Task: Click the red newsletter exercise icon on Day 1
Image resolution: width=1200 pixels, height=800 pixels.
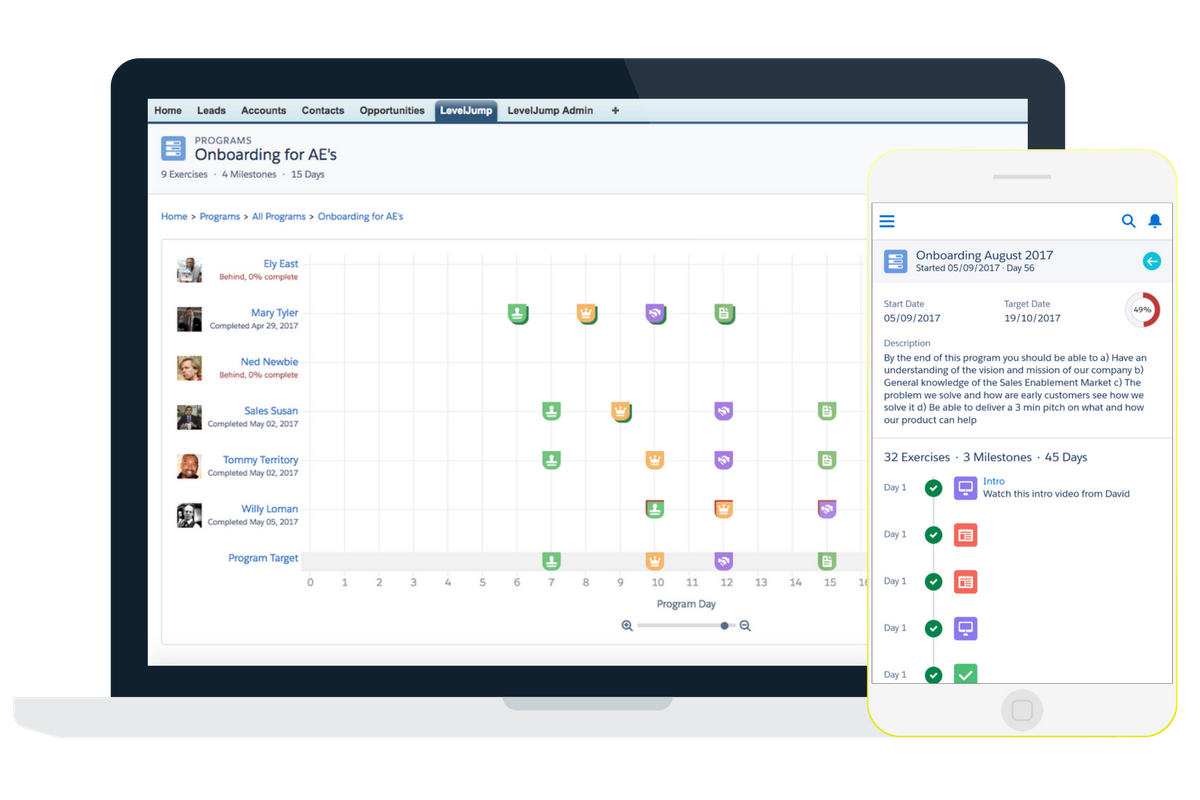Action: click(965, 534)
